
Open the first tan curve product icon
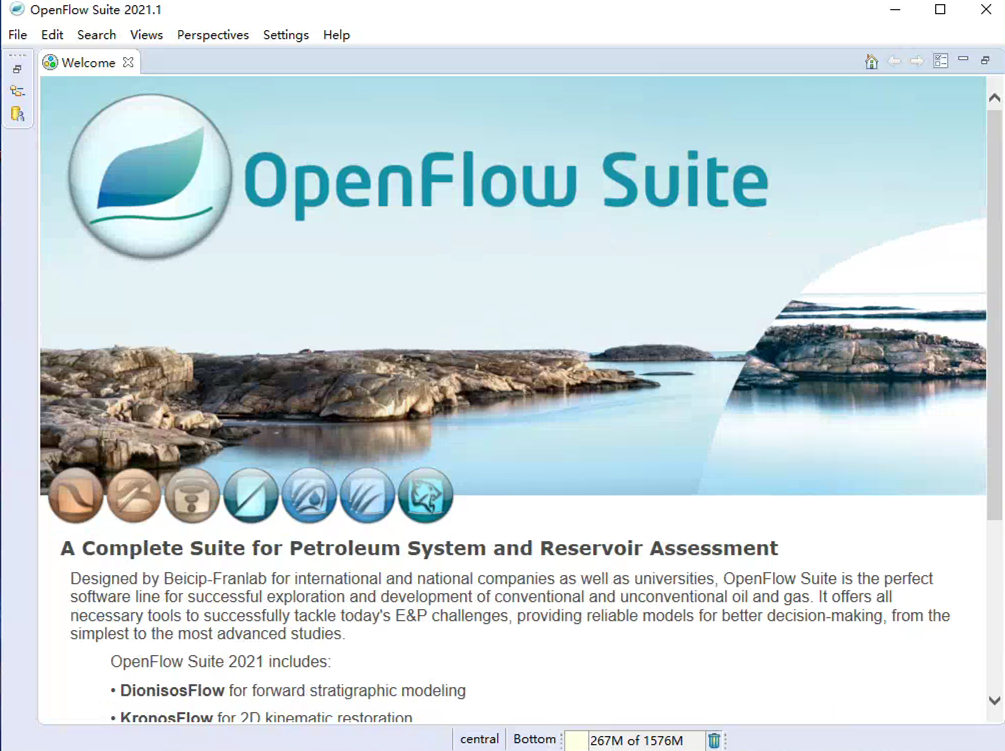point(76,495)
